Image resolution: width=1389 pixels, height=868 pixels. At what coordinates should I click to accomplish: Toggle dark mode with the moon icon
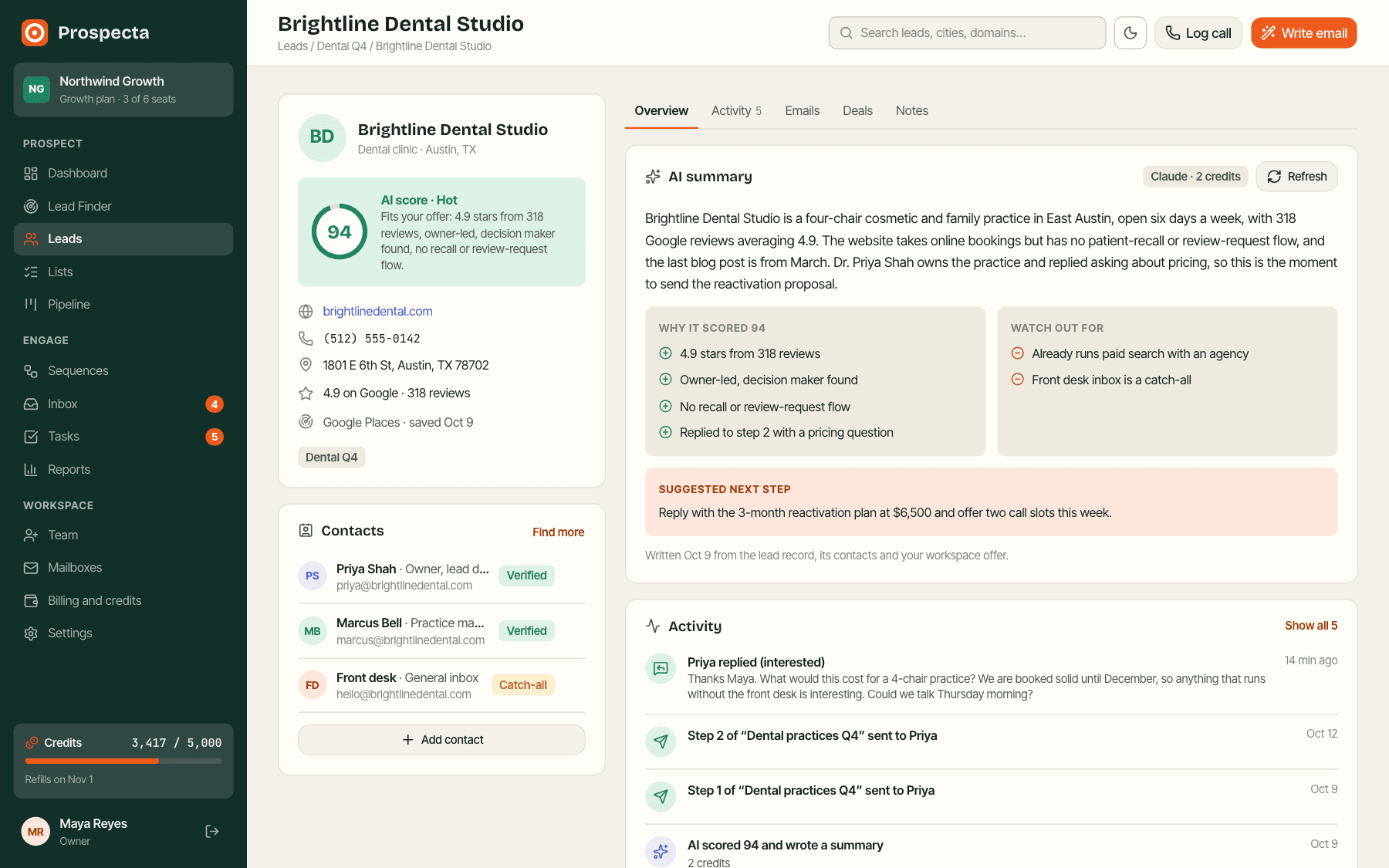click(x=1130, y=33)
